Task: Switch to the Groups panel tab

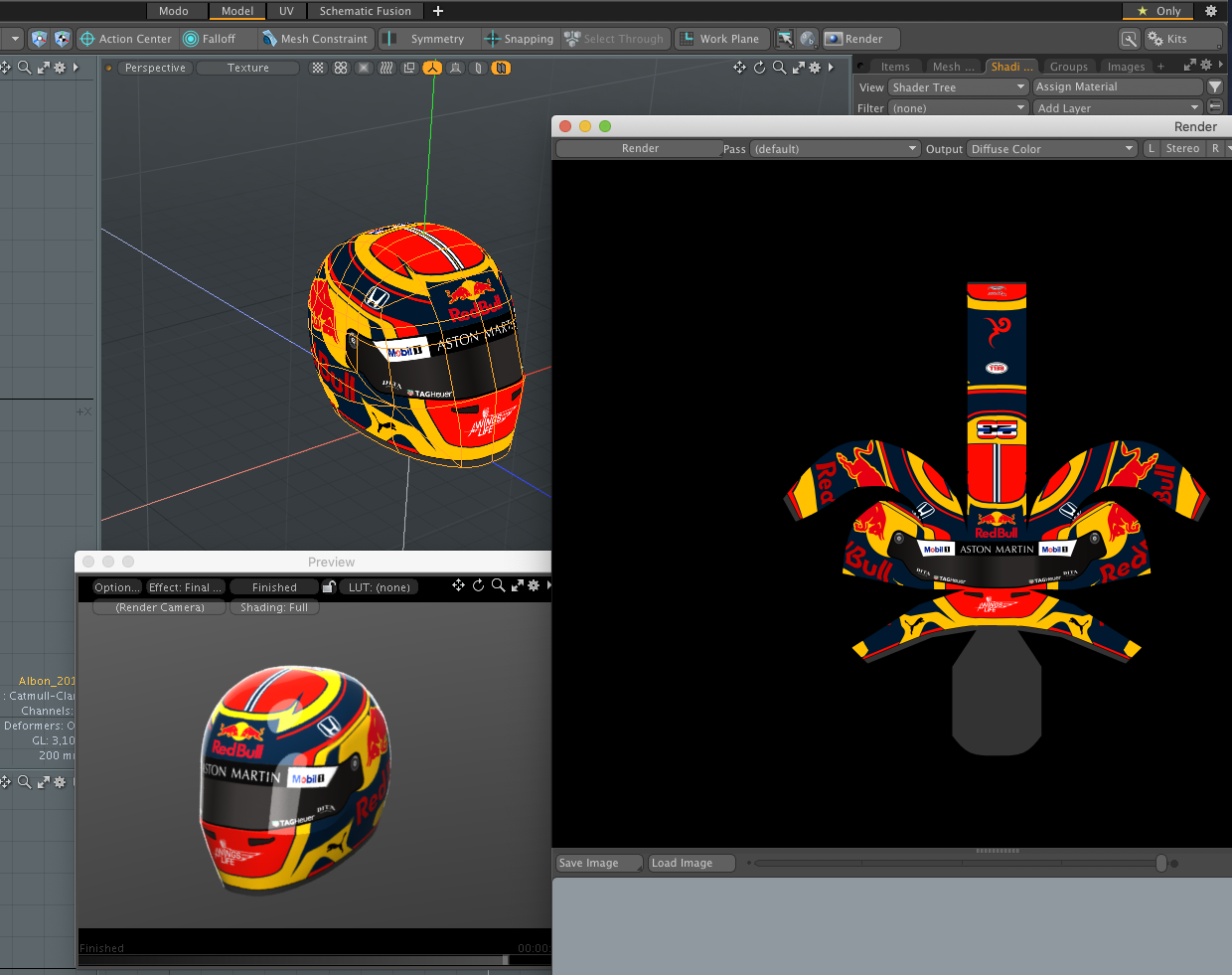Action: click(1069, 67)
